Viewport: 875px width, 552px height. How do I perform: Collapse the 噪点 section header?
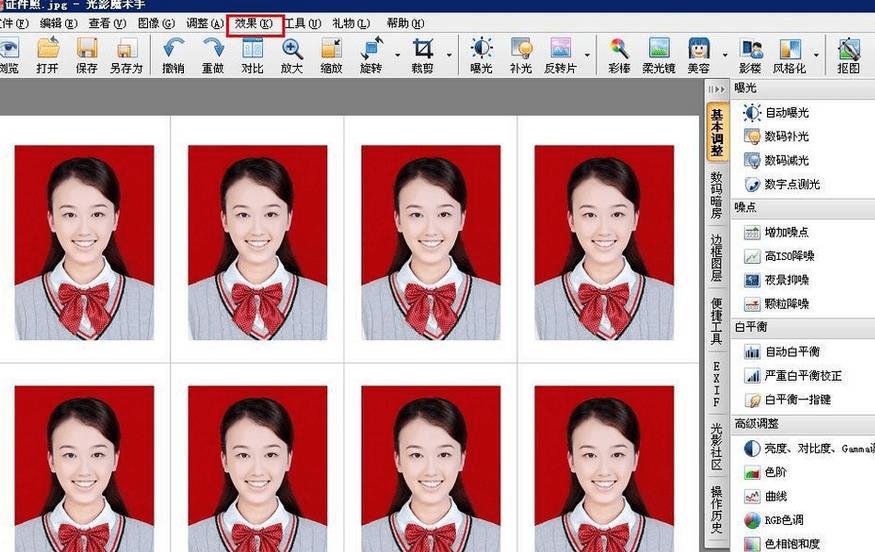coord(803,207)
